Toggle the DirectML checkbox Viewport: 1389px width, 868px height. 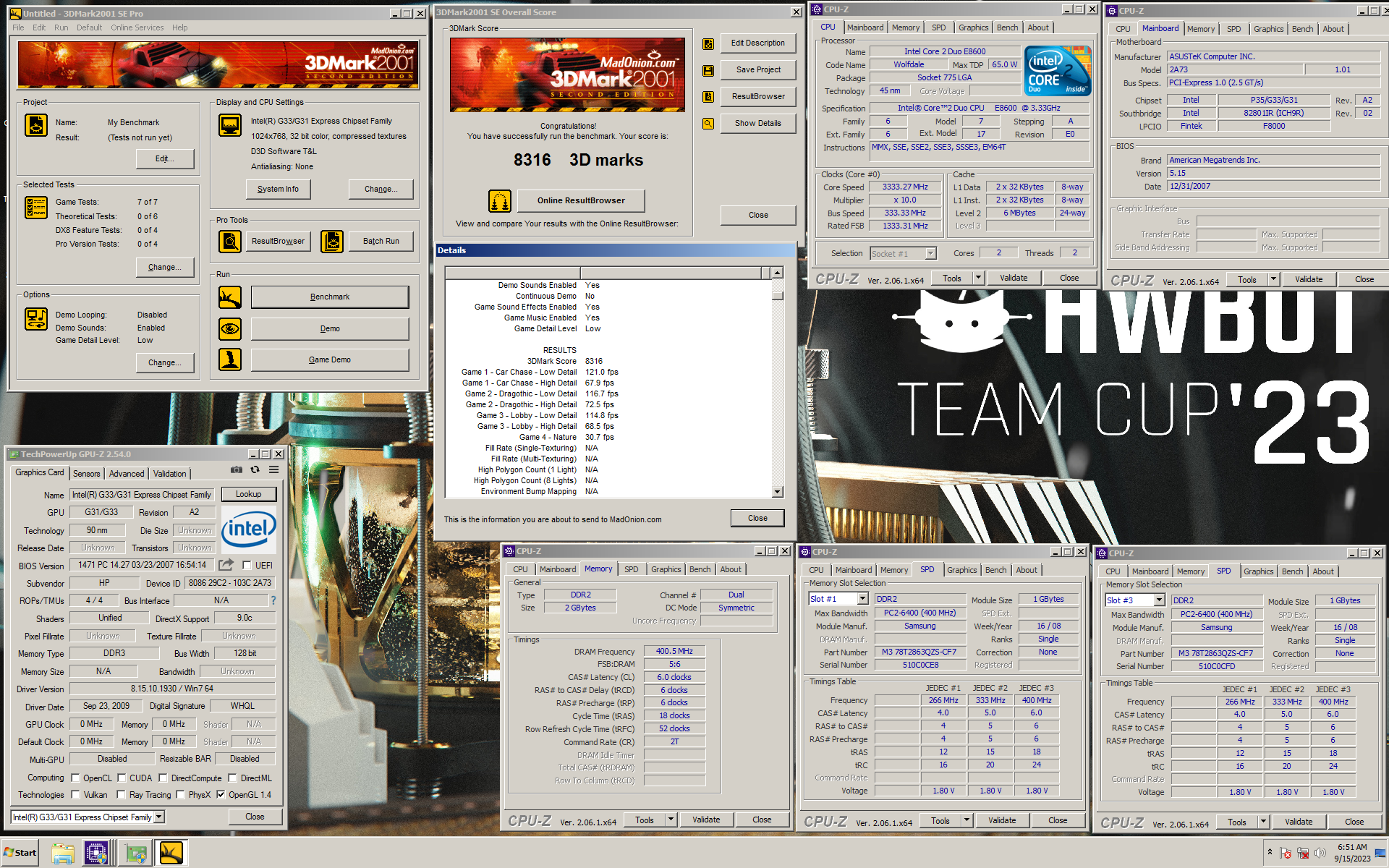(x=232, y=778)
